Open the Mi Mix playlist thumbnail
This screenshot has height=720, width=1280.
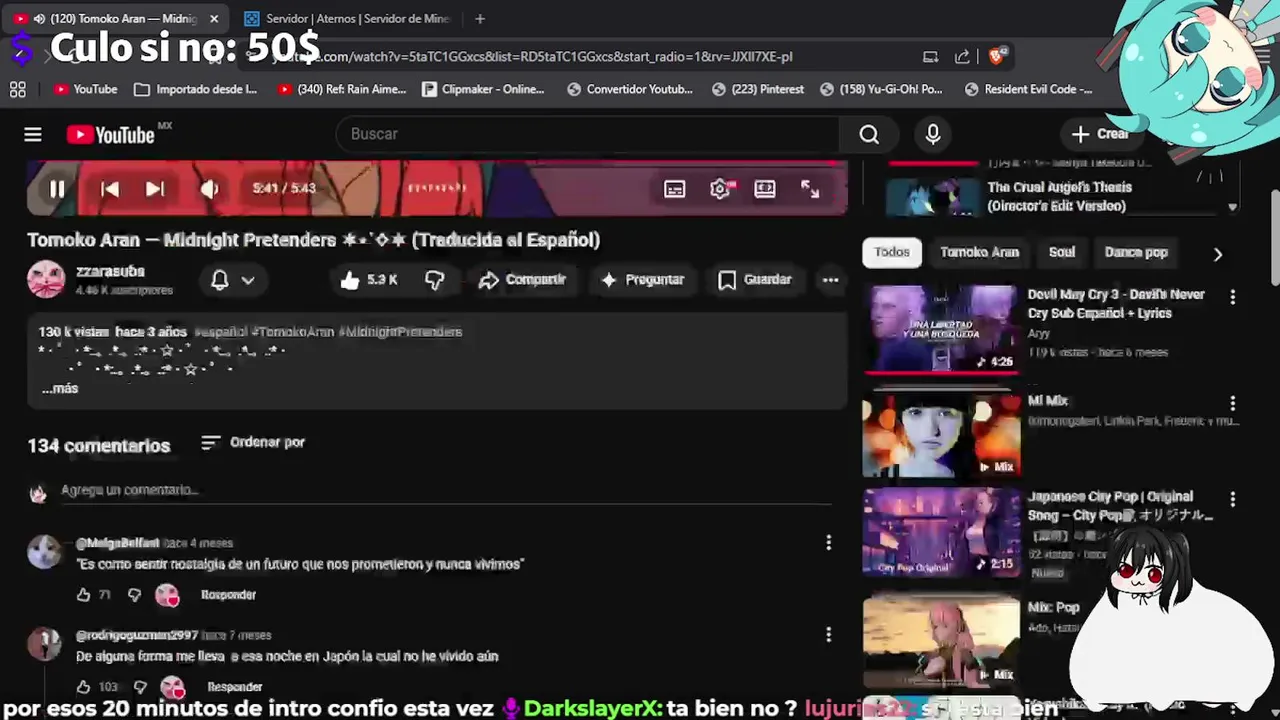click(941, 434)
